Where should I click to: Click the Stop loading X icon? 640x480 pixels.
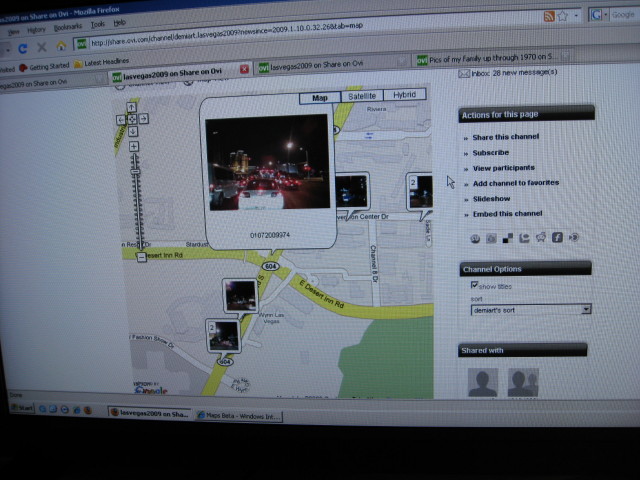click(42, 47)
